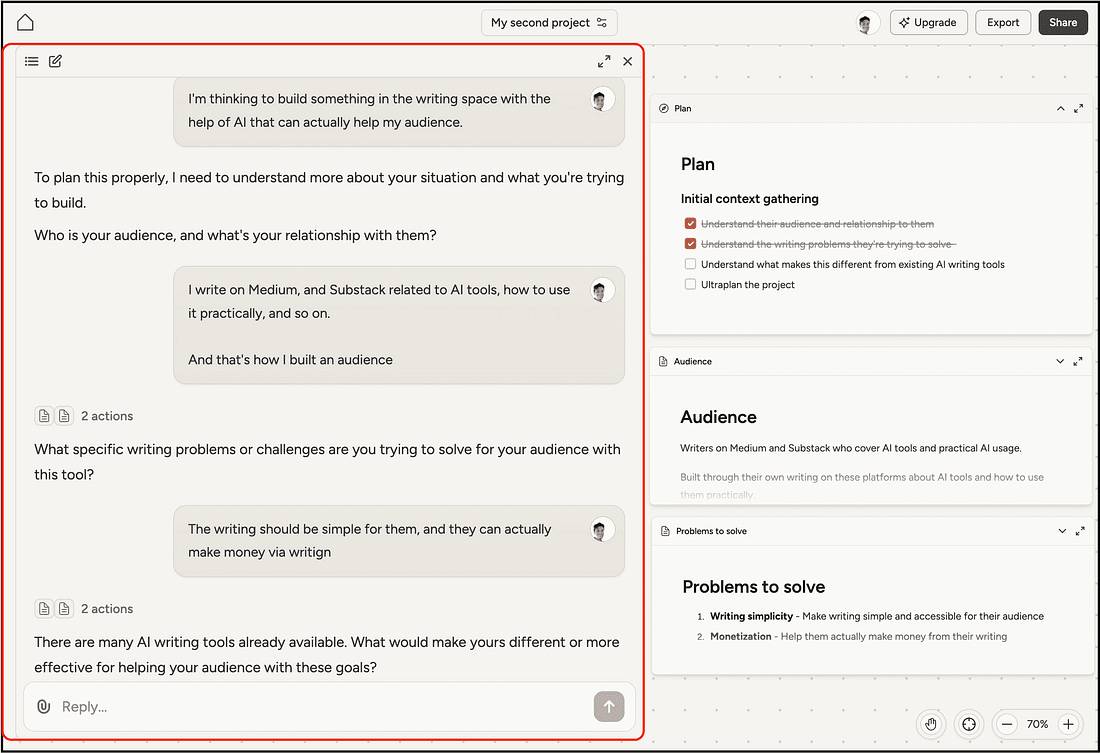
Task: Send the reply with the arrow button
Action: pyautogui.click(x=608, y=706)
